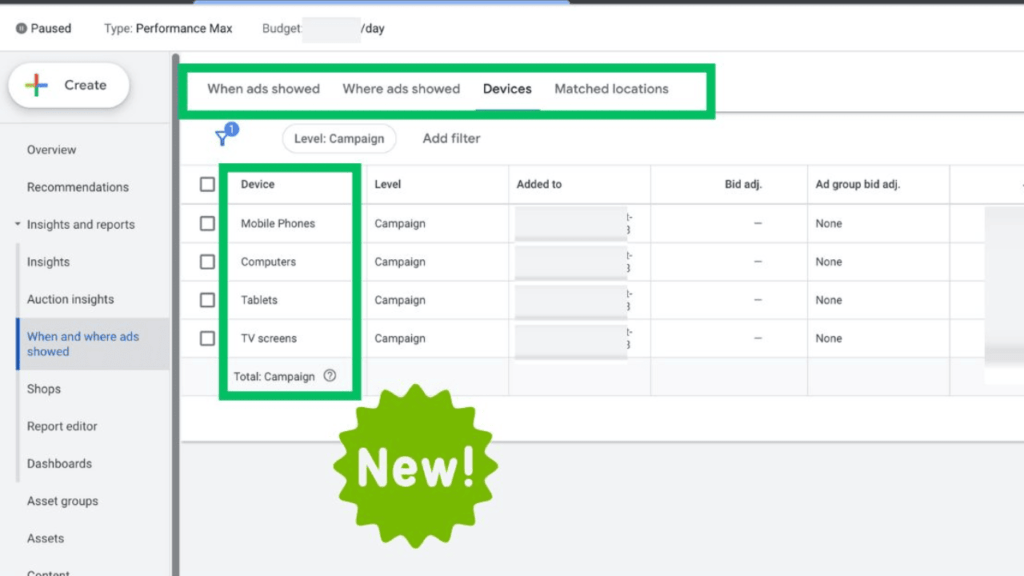Select the Computers row checkbox
This screenshot has height=576, width=1024.
pos(207,261)
